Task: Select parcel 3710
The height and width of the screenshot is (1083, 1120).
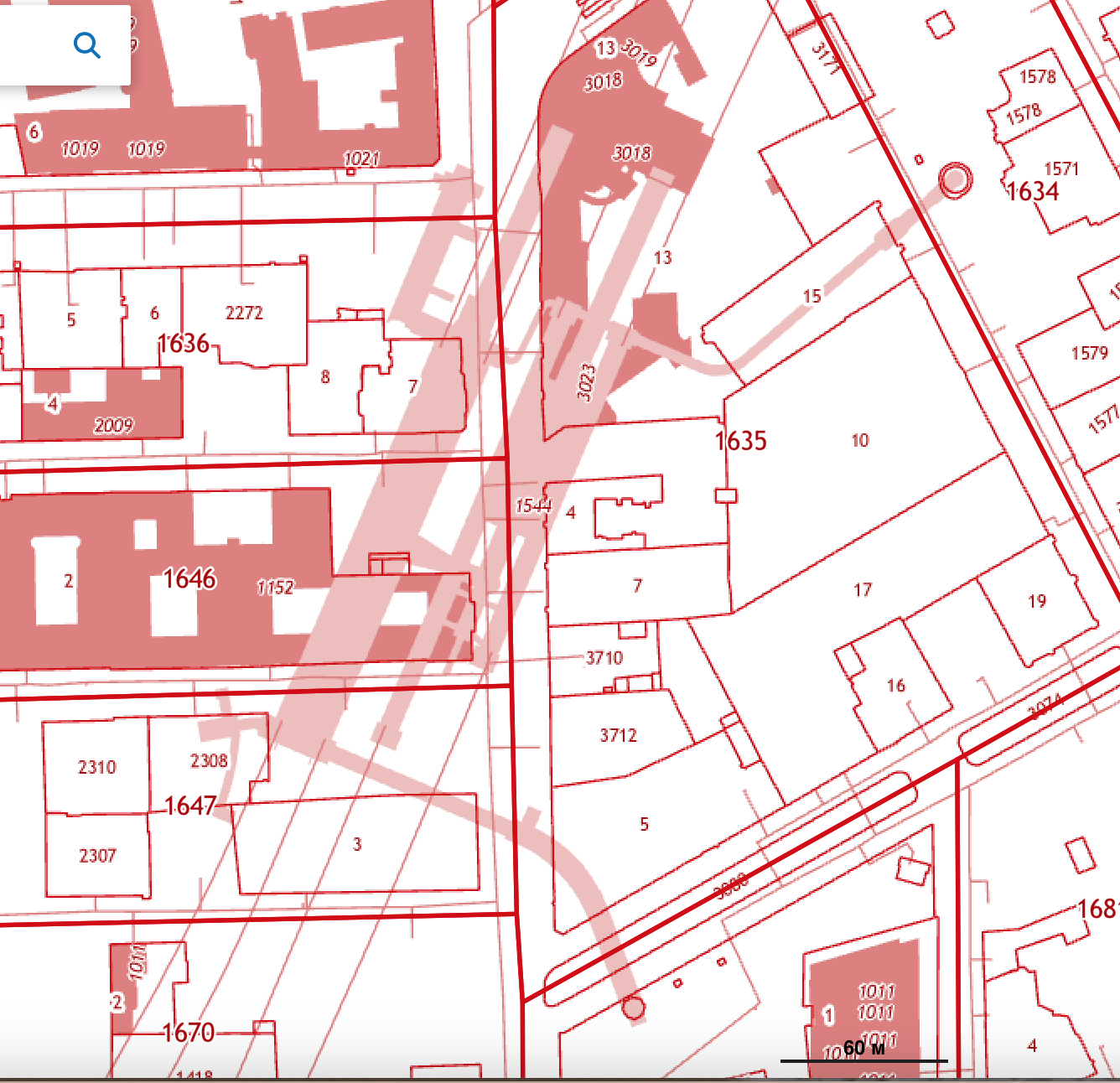Action: coord(604,658)
